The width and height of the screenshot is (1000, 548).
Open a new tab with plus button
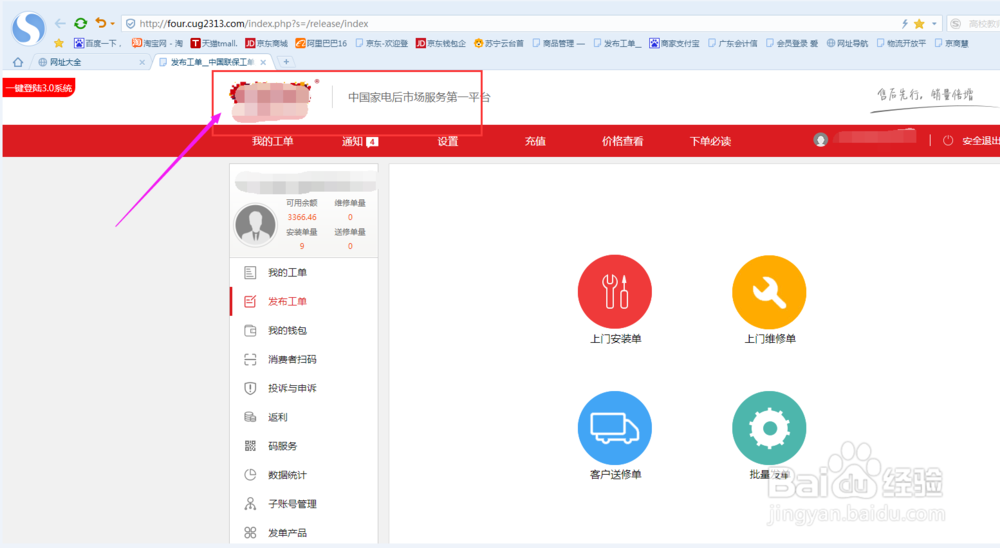coord(286,62)
